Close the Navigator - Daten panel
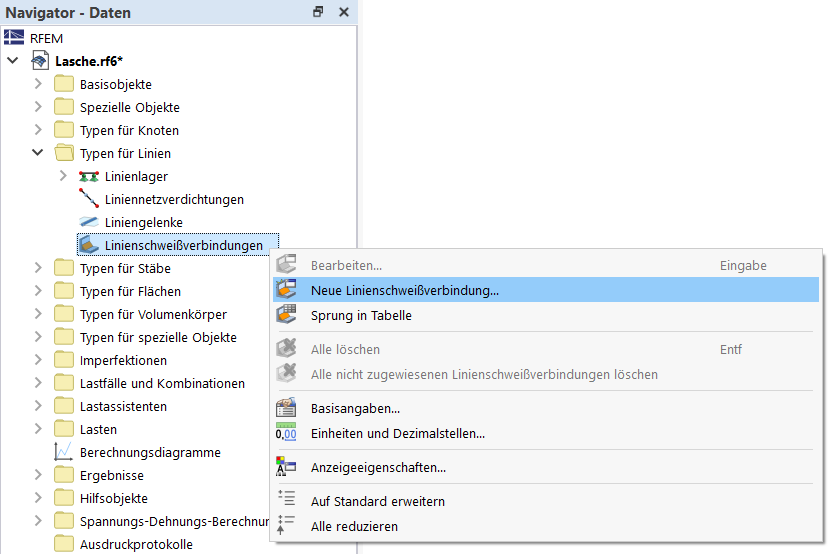Viewport: 840px width, 554px height. point(344,12)
